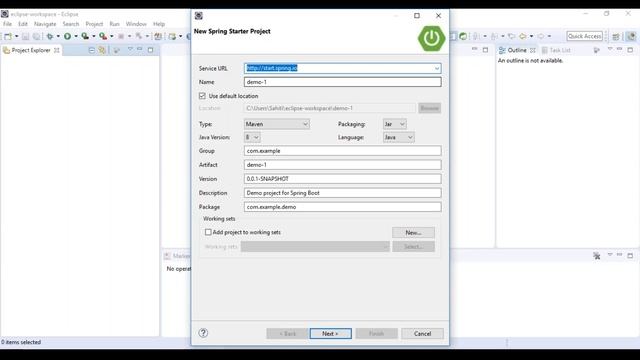Open the Packaging dropdown showing Jar
The width and height of the screenshot is (640, 360).
394,124
